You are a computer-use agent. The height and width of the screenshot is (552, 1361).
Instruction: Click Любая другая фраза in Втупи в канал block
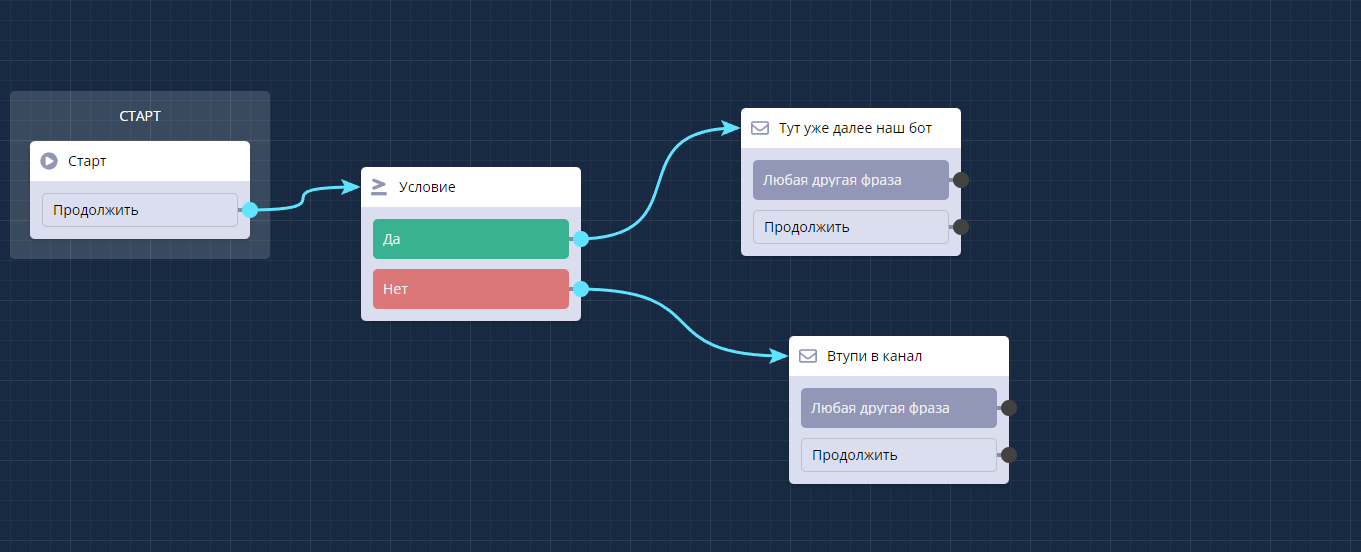coord(899,408)
